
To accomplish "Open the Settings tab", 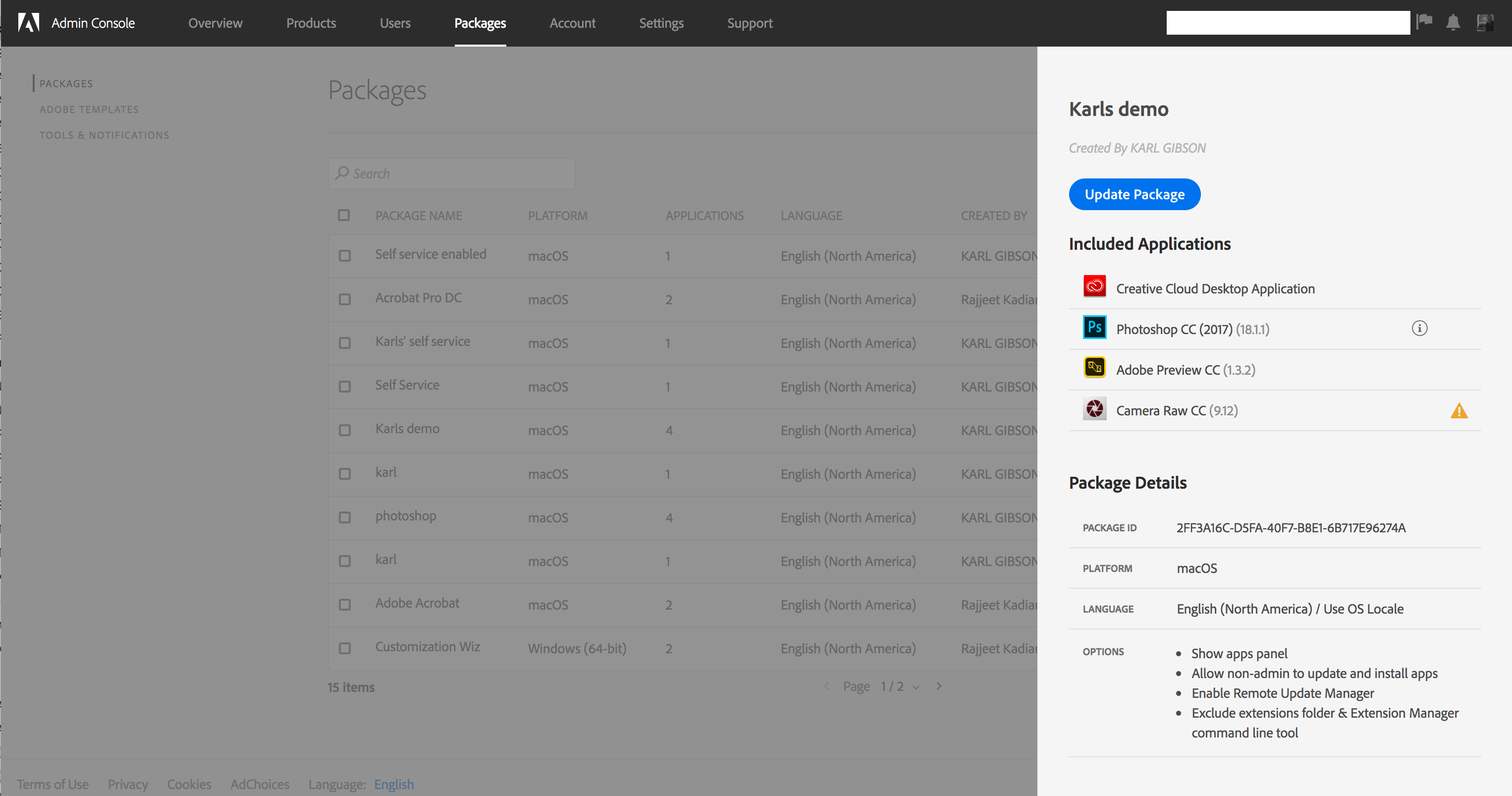I will [661, 23].
